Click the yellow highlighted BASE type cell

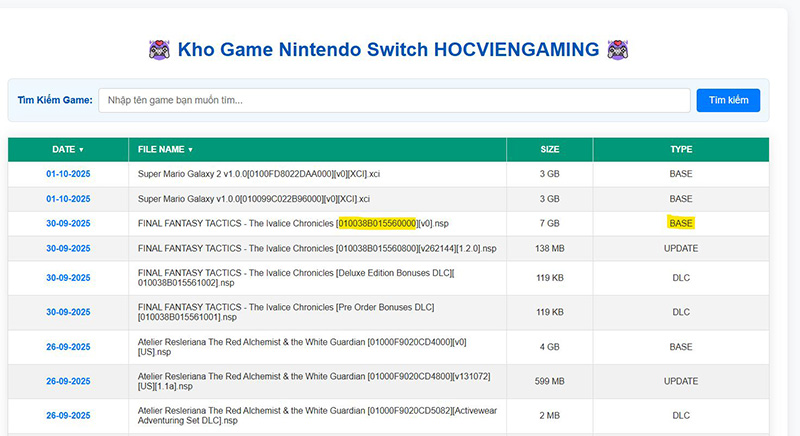coord(681,223)
